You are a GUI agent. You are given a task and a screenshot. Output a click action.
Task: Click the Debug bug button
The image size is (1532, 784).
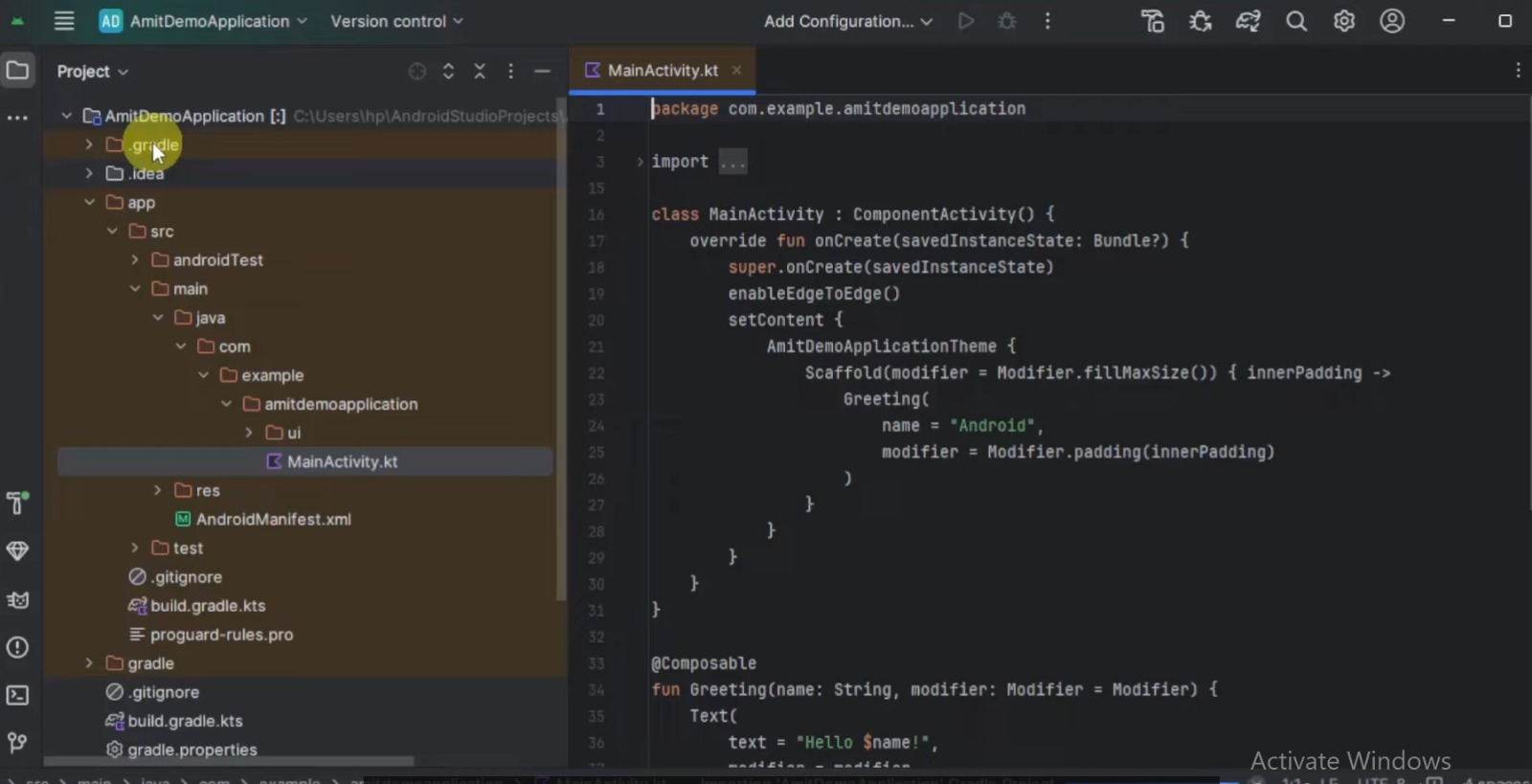[x=1006, y=21]
